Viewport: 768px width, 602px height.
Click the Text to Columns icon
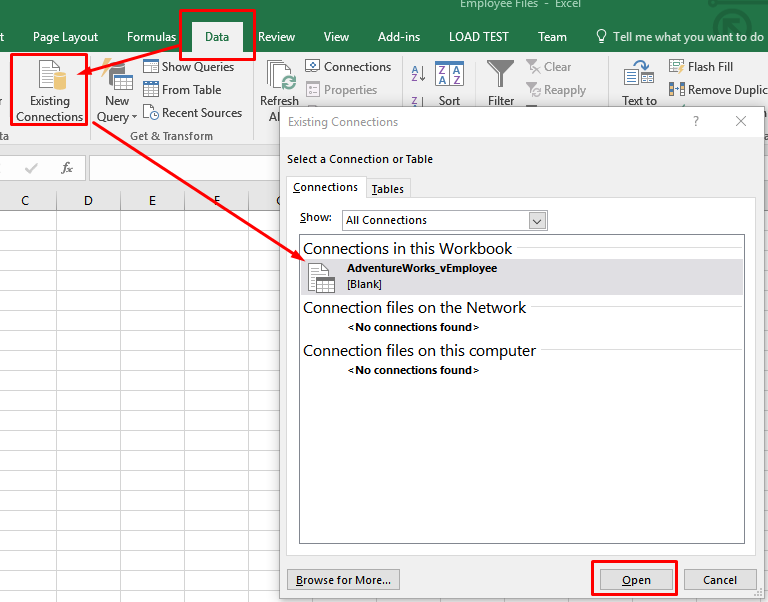click(639, 77)
